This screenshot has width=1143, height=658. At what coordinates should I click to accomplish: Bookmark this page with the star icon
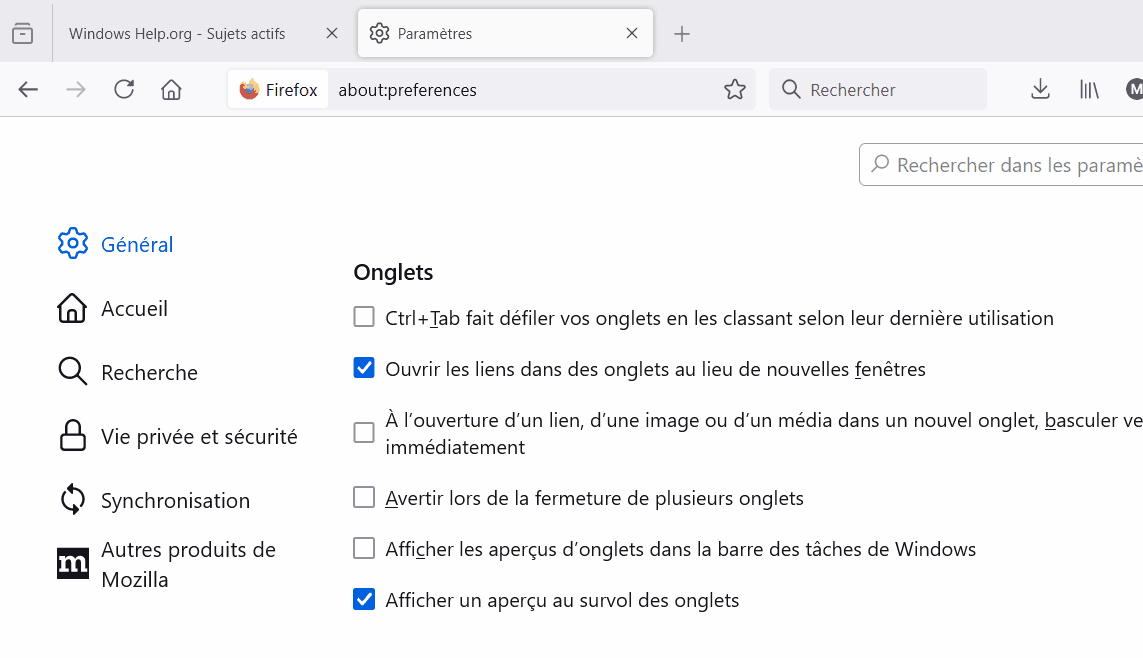[735, 90]
